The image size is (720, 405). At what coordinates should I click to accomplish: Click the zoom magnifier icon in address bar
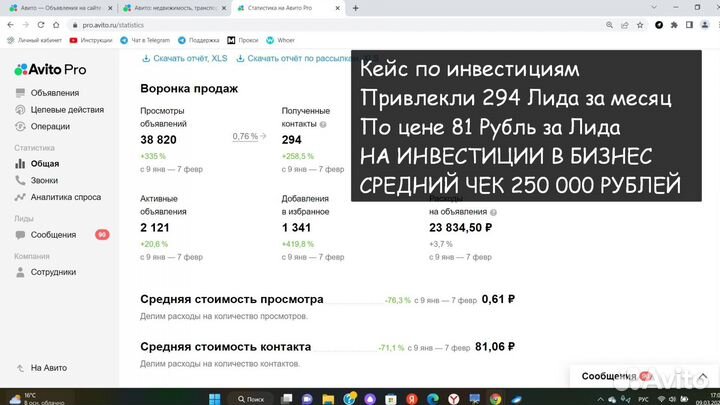(609, 25)
